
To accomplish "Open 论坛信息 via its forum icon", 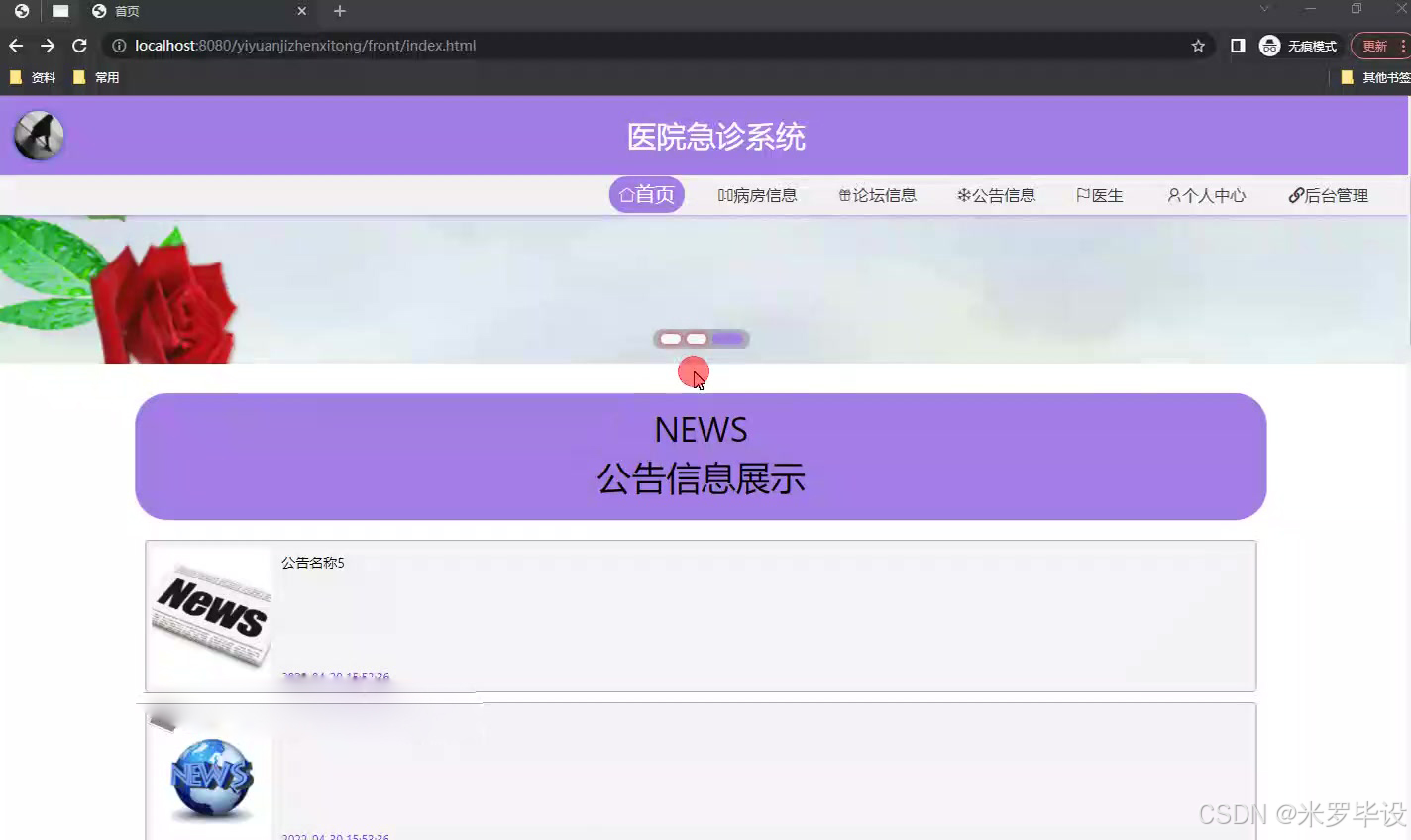I will pos(843,194).
